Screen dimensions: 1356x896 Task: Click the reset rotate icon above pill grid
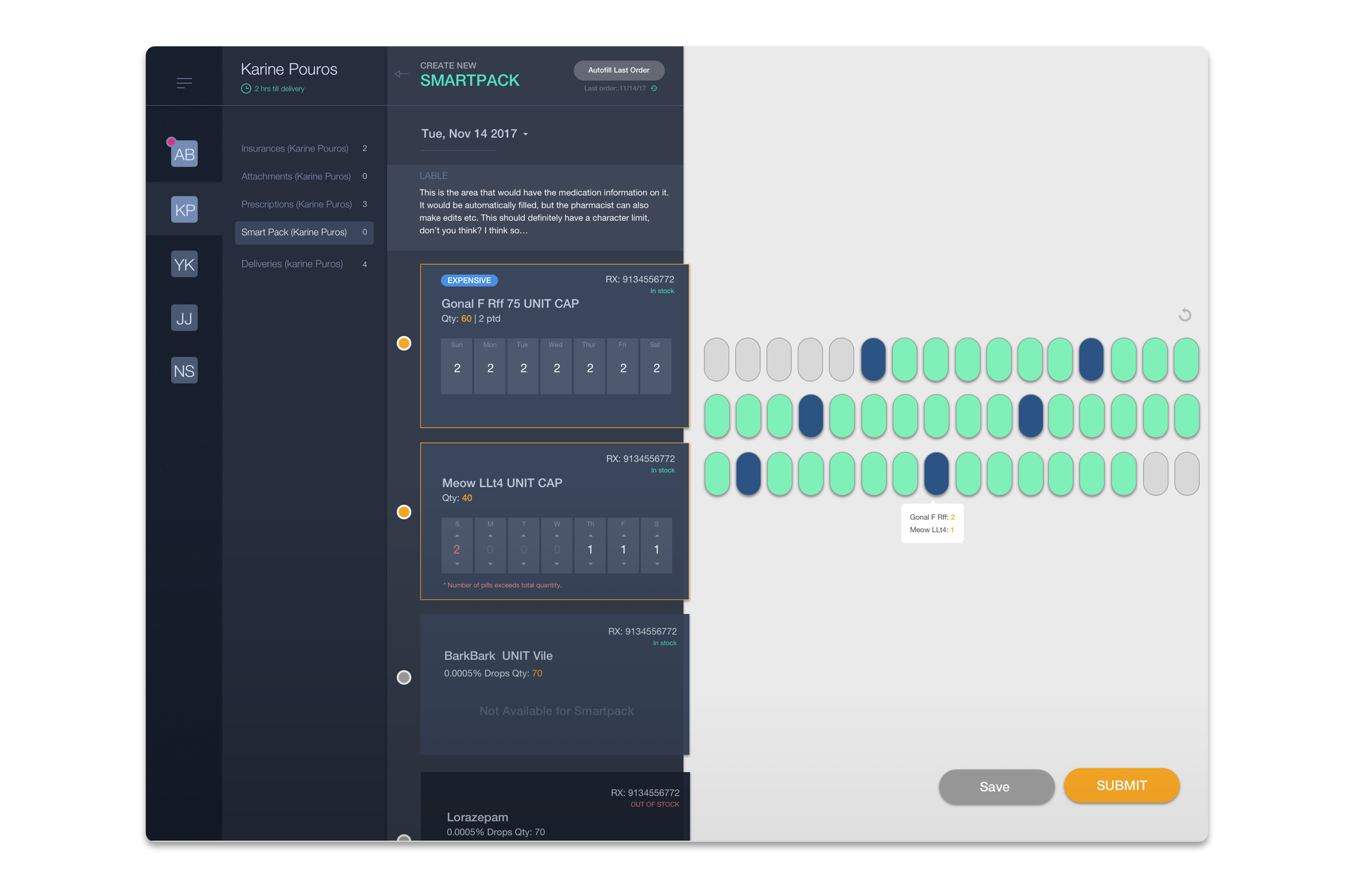pos(1185,315)
